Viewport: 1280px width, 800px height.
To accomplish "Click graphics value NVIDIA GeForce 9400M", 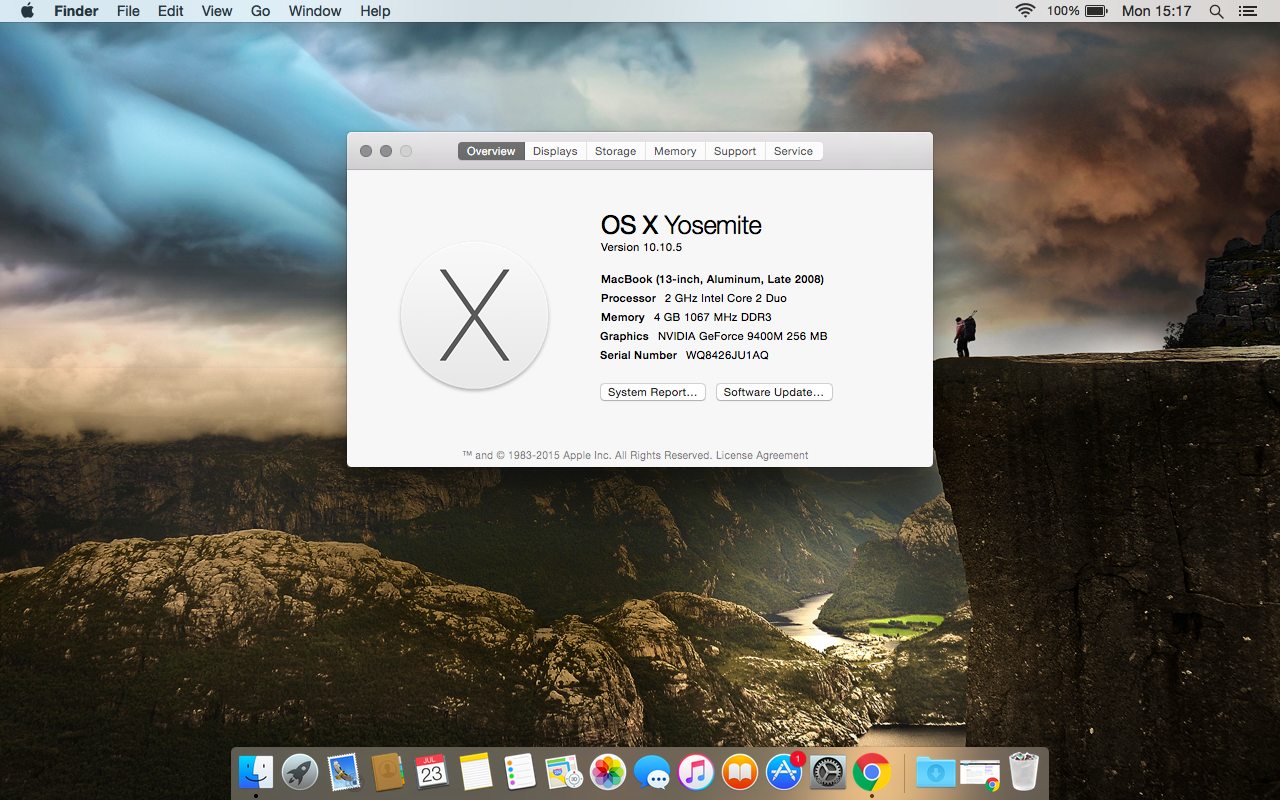I will point(743,336).
